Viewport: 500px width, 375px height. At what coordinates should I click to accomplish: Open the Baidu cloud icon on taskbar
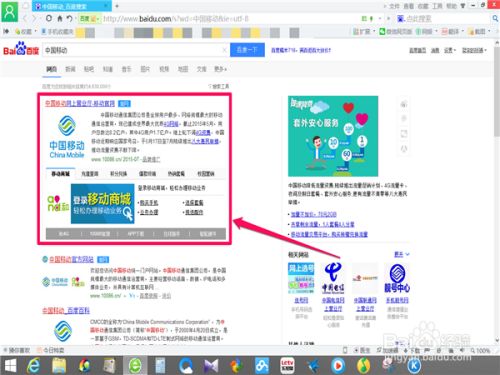tap(262, 366)
